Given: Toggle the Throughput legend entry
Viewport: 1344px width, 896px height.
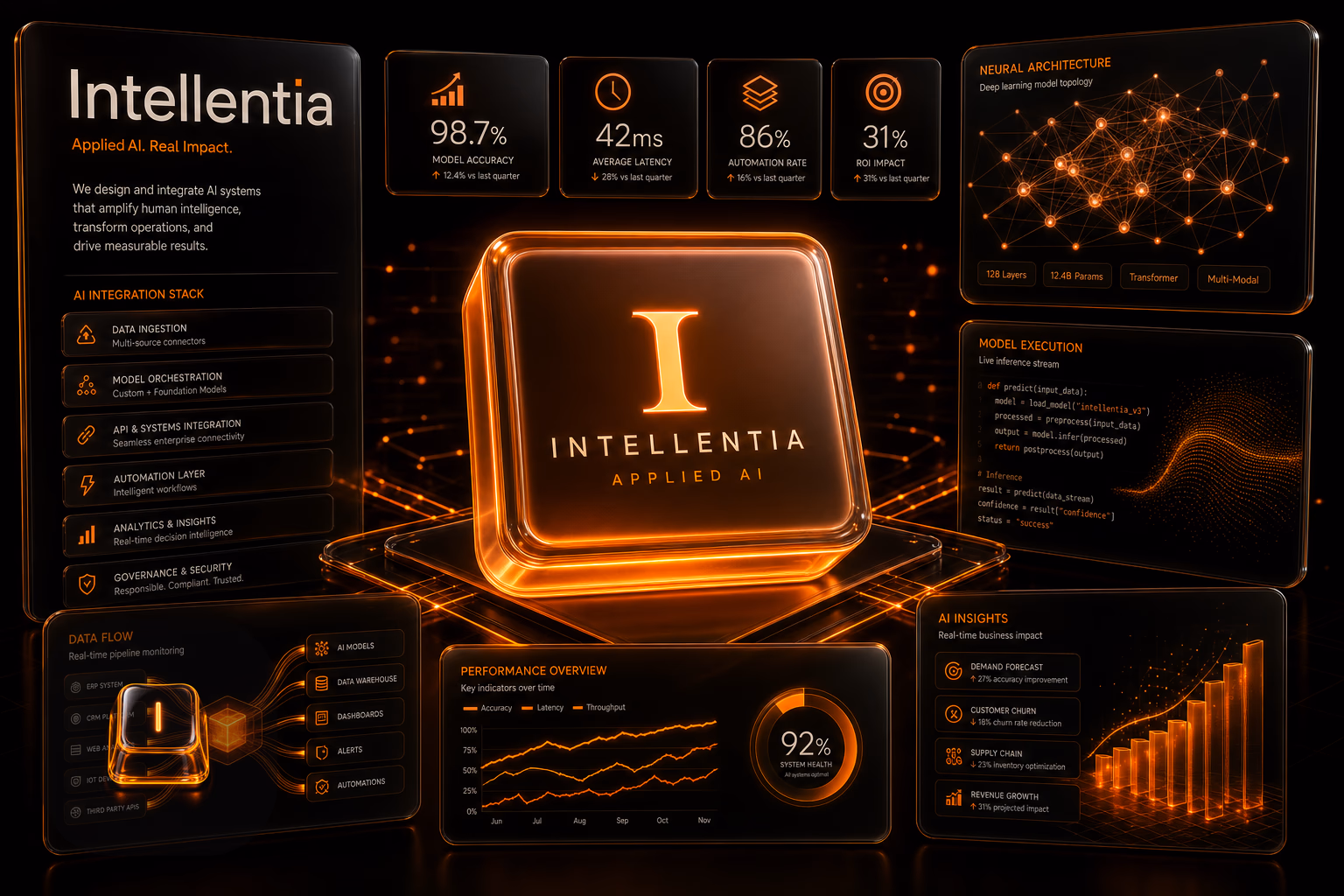Looking at the screenshot, I should (599, 707).
